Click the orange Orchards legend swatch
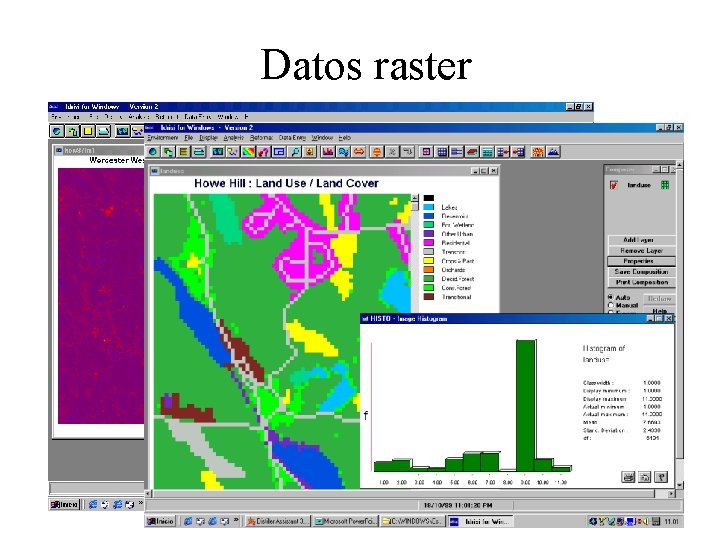The height and width of the screenshot is (540, 720). 428,270
